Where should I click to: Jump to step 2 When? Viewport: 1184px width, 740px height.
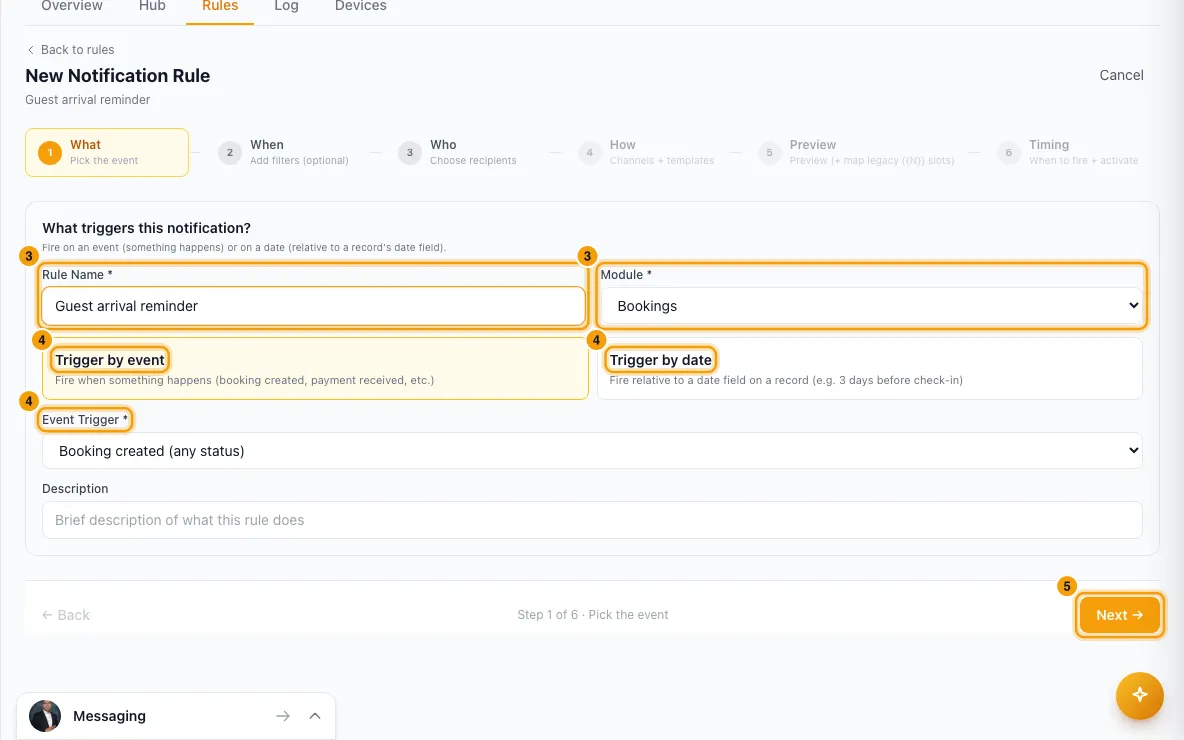tap(284, 153)
